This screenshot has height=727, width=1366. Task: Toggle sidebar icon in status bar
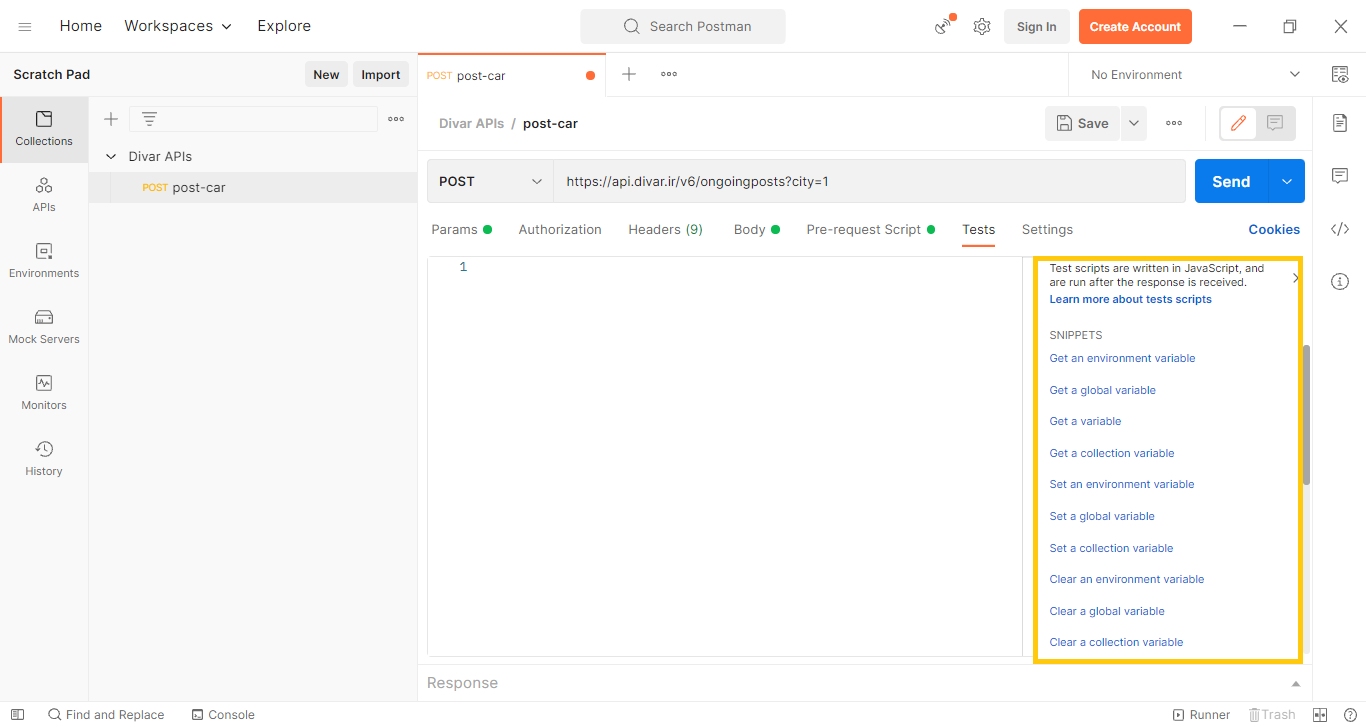coord(17,715)
